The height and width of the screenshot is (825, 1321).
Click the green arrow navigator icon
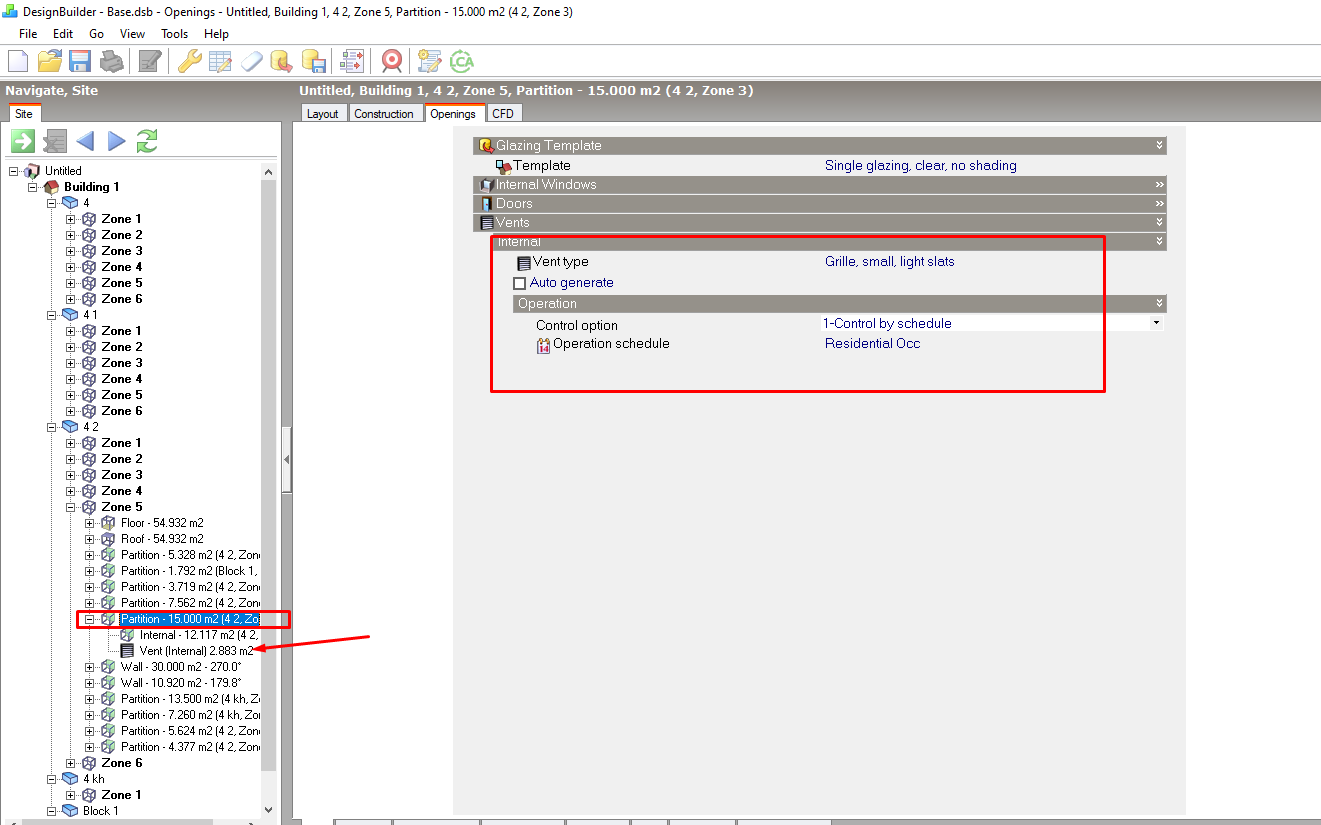pos(23,141)
